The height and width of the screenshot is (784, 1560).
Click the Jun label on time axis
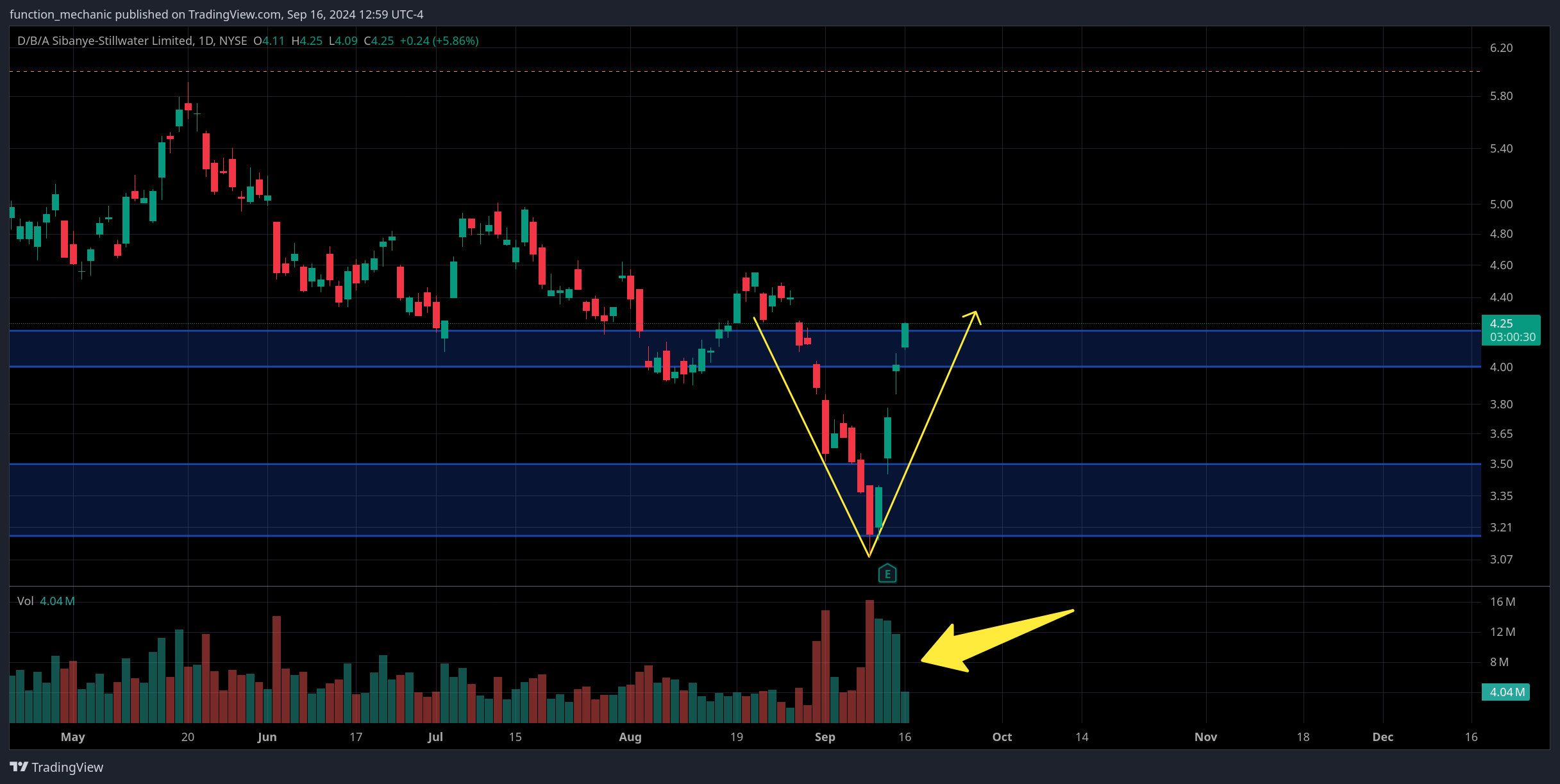click(x=267, y=737)
